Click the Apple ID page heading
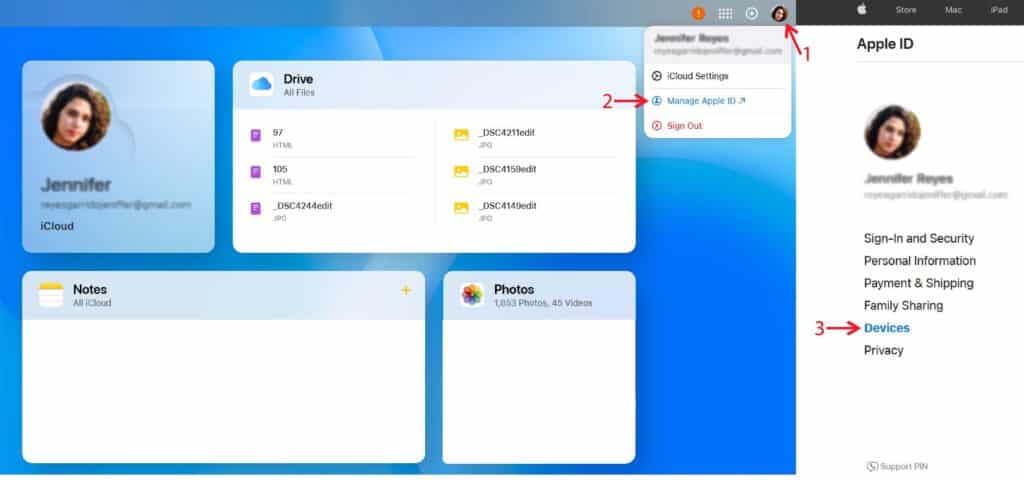The width and height of the screenshot is (1024, 480). point(885,44)
